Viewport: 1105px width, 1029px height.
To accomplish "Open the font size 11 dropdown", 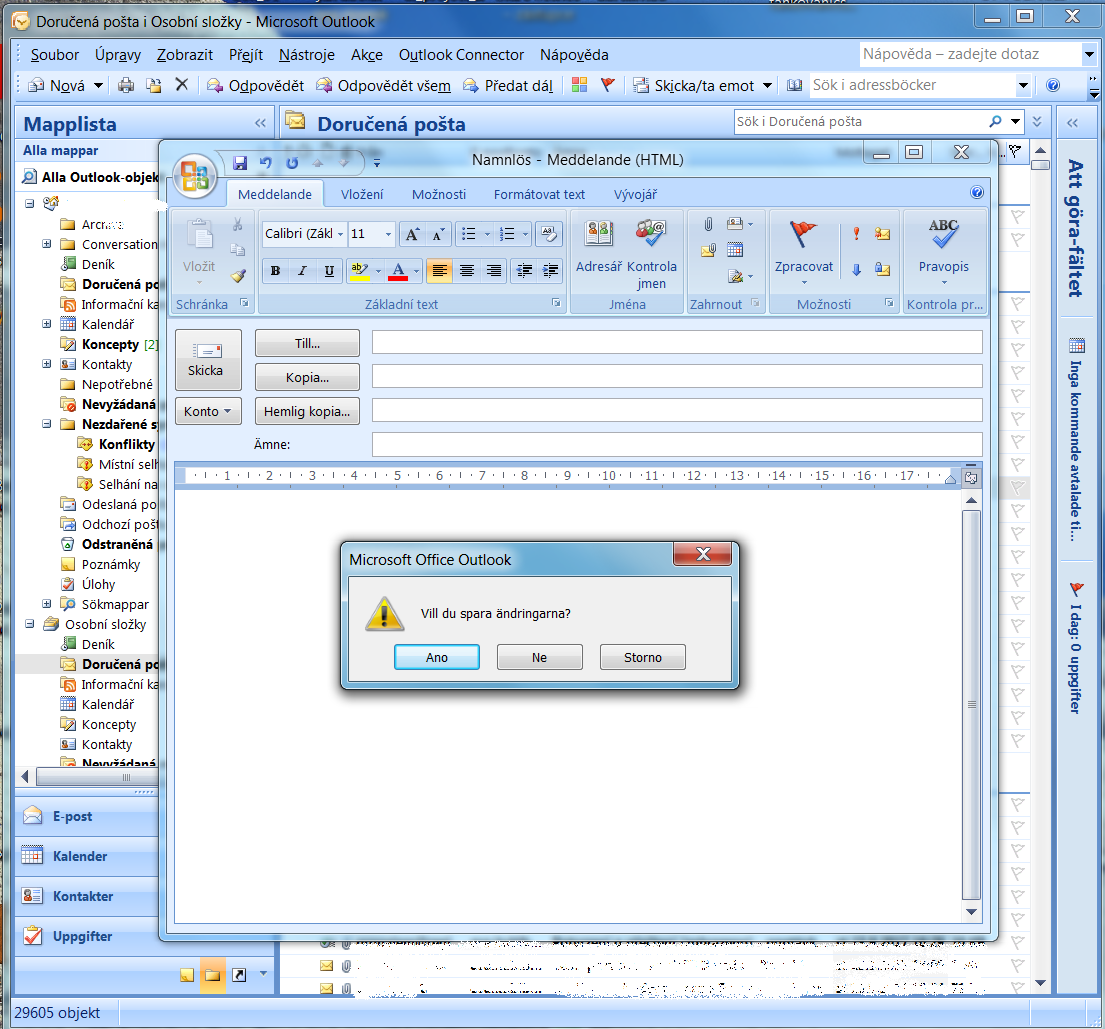I will click(388, 234).
